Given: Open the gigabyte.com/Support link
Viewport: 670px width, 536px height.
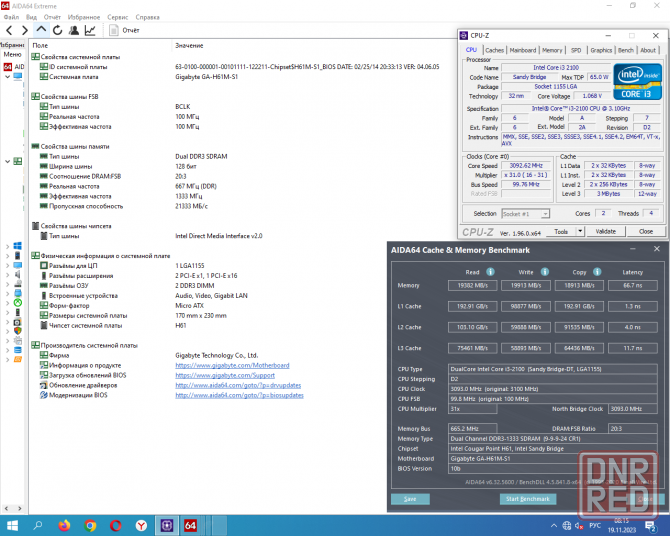Looking at the screenshot, I should (x=225, y=375).
